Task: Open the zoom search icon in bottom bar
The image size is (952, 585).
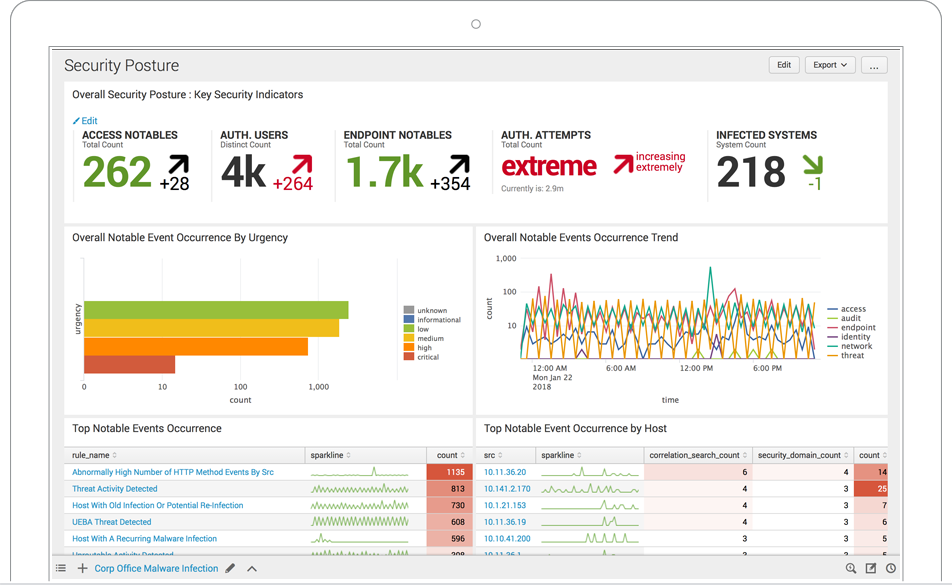Action: [x=851, y=568]
